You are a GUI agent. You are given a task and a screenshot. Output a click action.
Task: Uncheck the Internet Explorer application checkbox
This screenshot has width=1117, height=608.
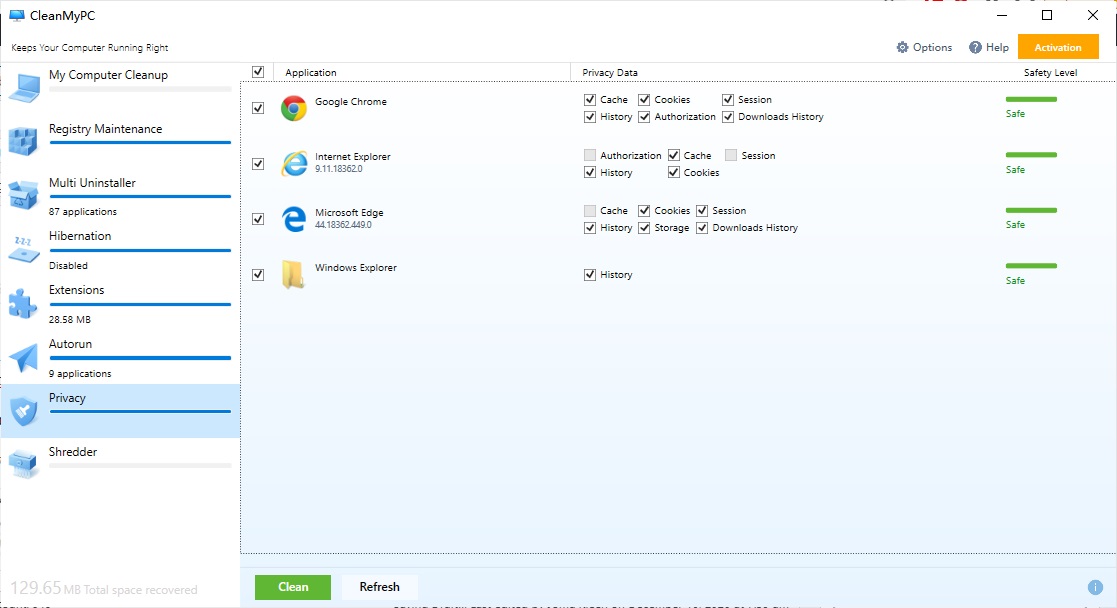point(258,164)
